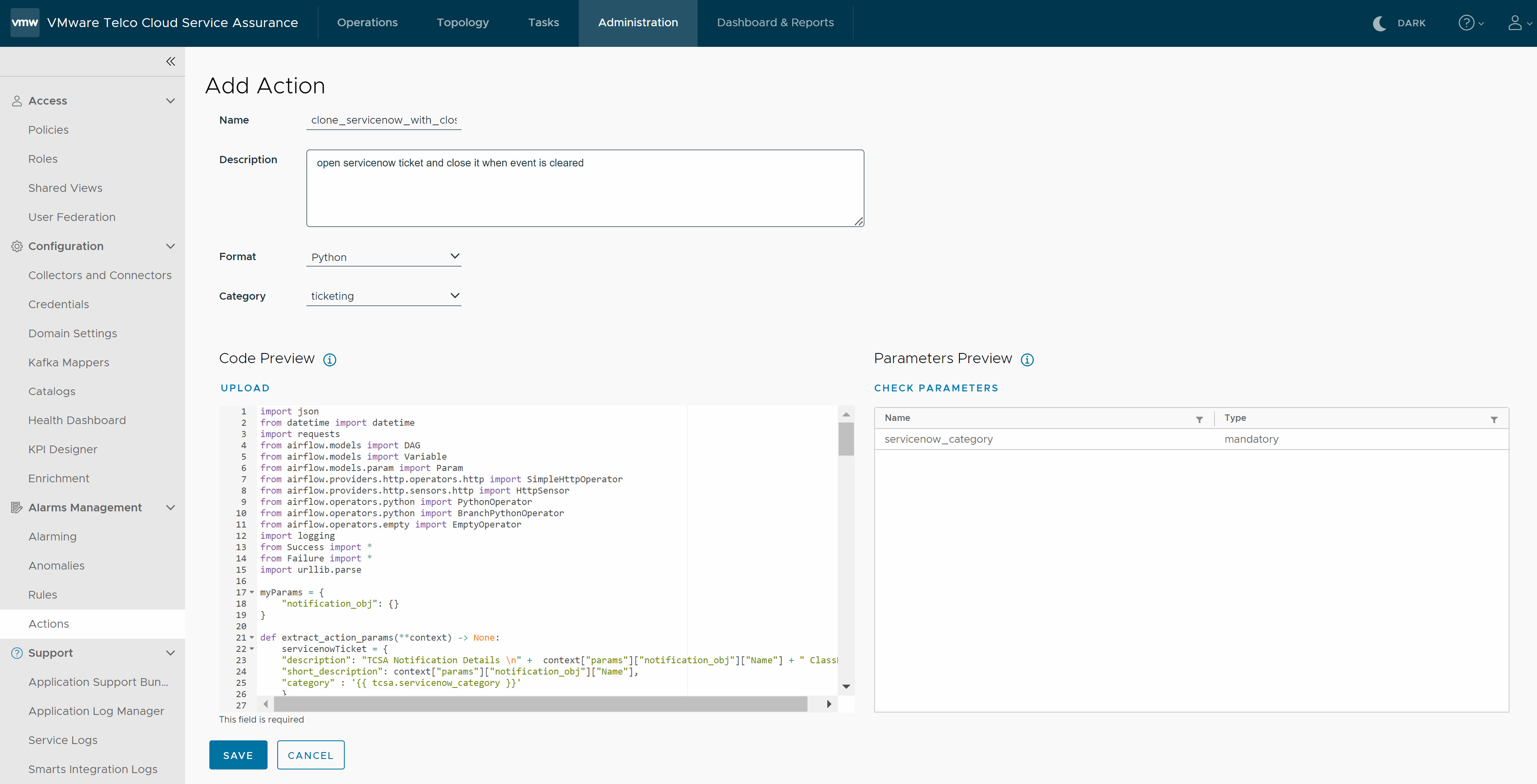Click the collapse sidebar arrow icon
The height and width of the screenshot is (784, 1537).
click(170, 62)
